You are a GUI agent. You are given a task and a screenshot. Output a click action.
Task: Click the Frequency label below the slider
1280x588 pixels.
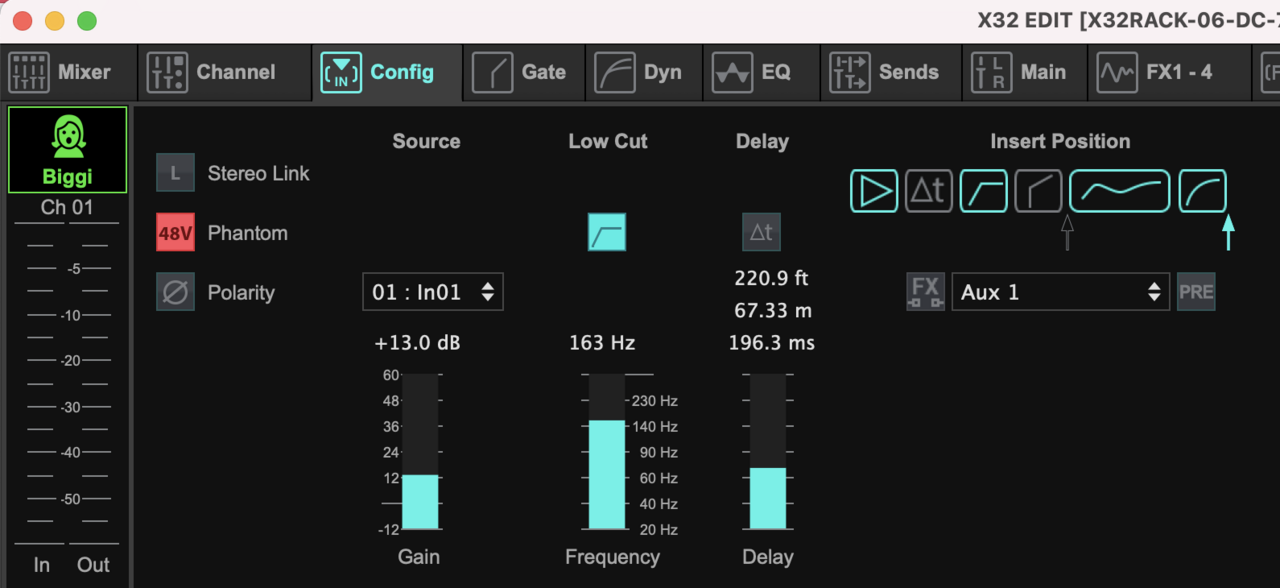[612, 557]
